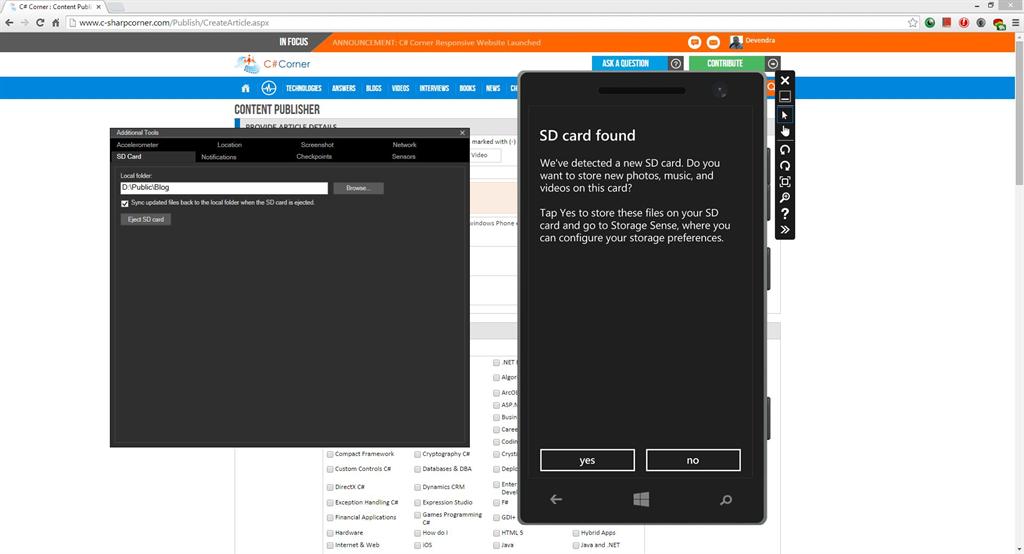The image size is (1024, 554).
Task: Click browser home icon
Action: 56,22
